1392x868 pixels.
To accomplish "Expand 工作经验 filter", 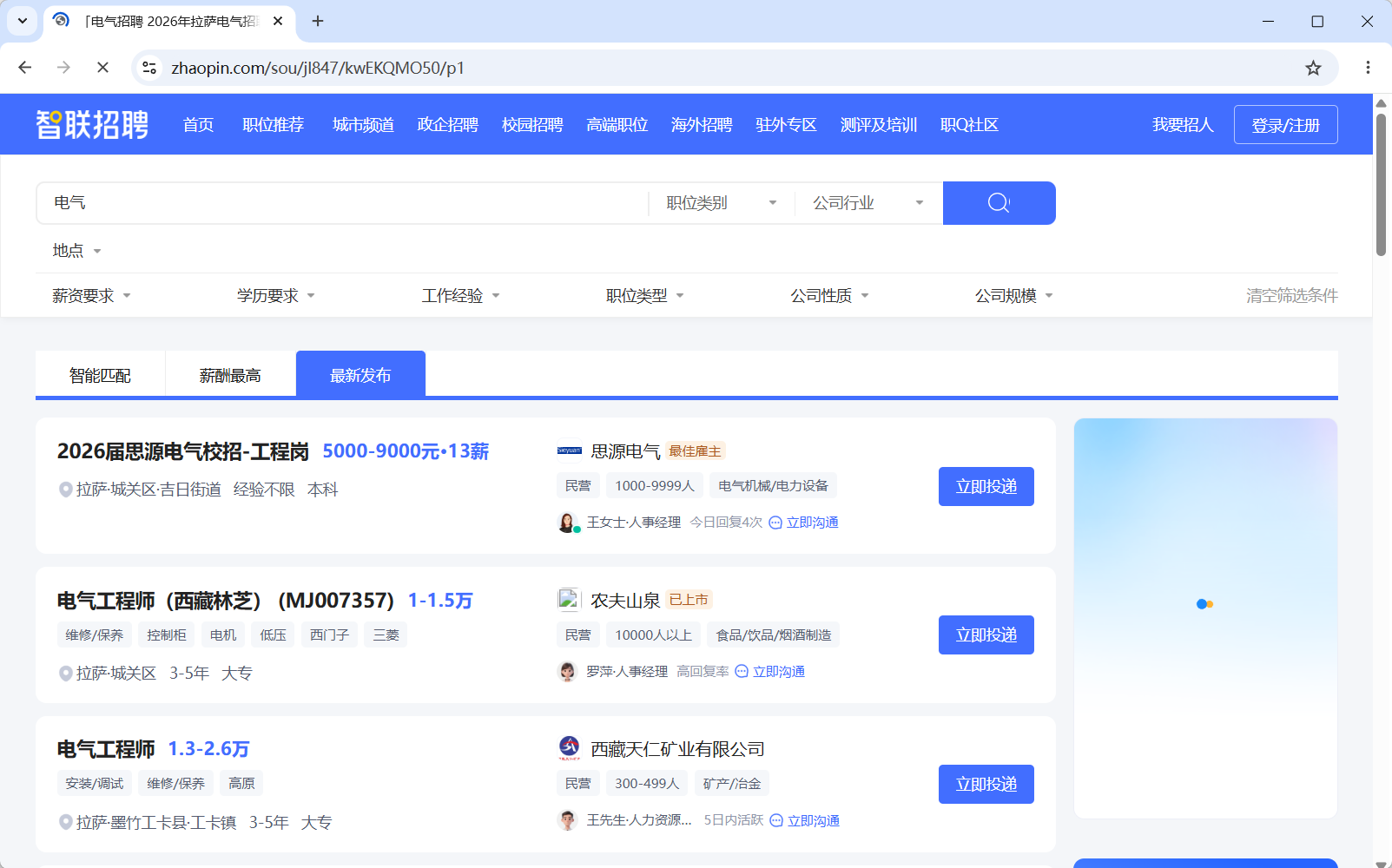I will pos(461,296).
